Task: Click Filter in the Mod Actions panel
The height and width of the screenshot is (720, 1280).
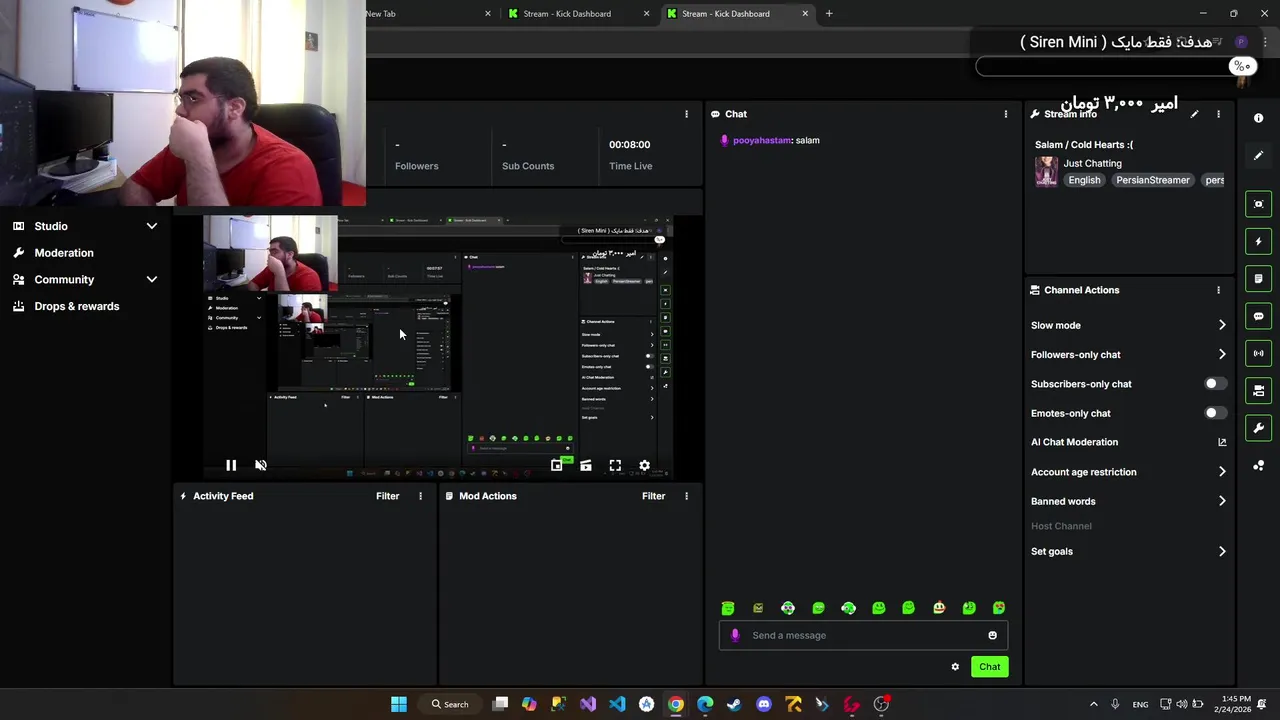Action: [x=653, y=496]
